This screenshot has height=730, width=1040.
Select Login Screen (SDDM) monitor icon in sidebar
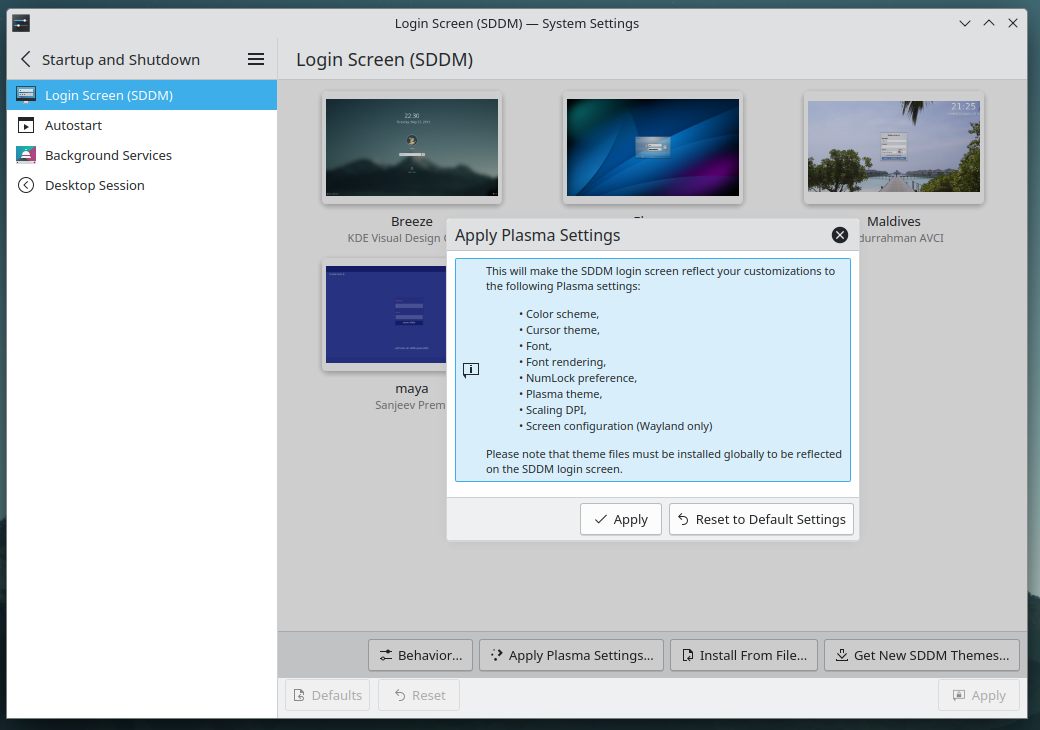pos(26,95)
